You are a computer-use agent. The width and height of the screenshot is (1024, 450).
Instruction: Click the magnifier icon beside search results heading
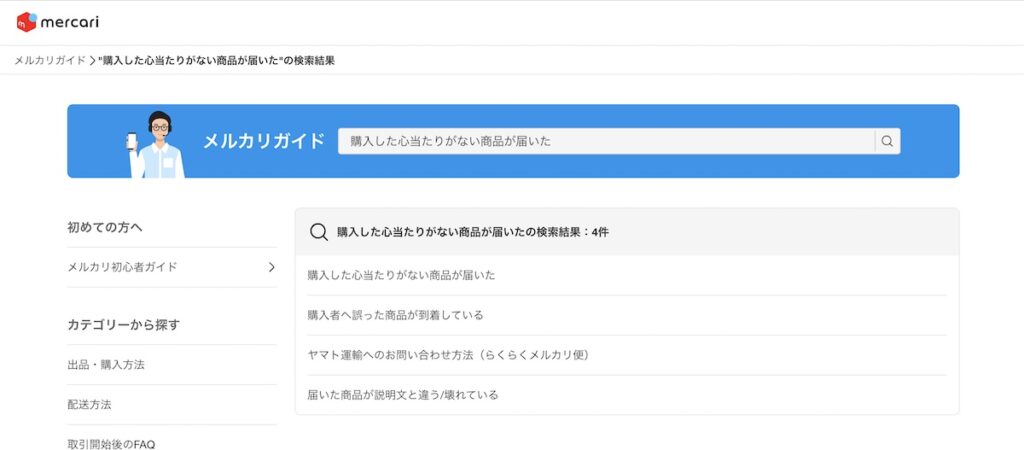(x=319, y=232)
